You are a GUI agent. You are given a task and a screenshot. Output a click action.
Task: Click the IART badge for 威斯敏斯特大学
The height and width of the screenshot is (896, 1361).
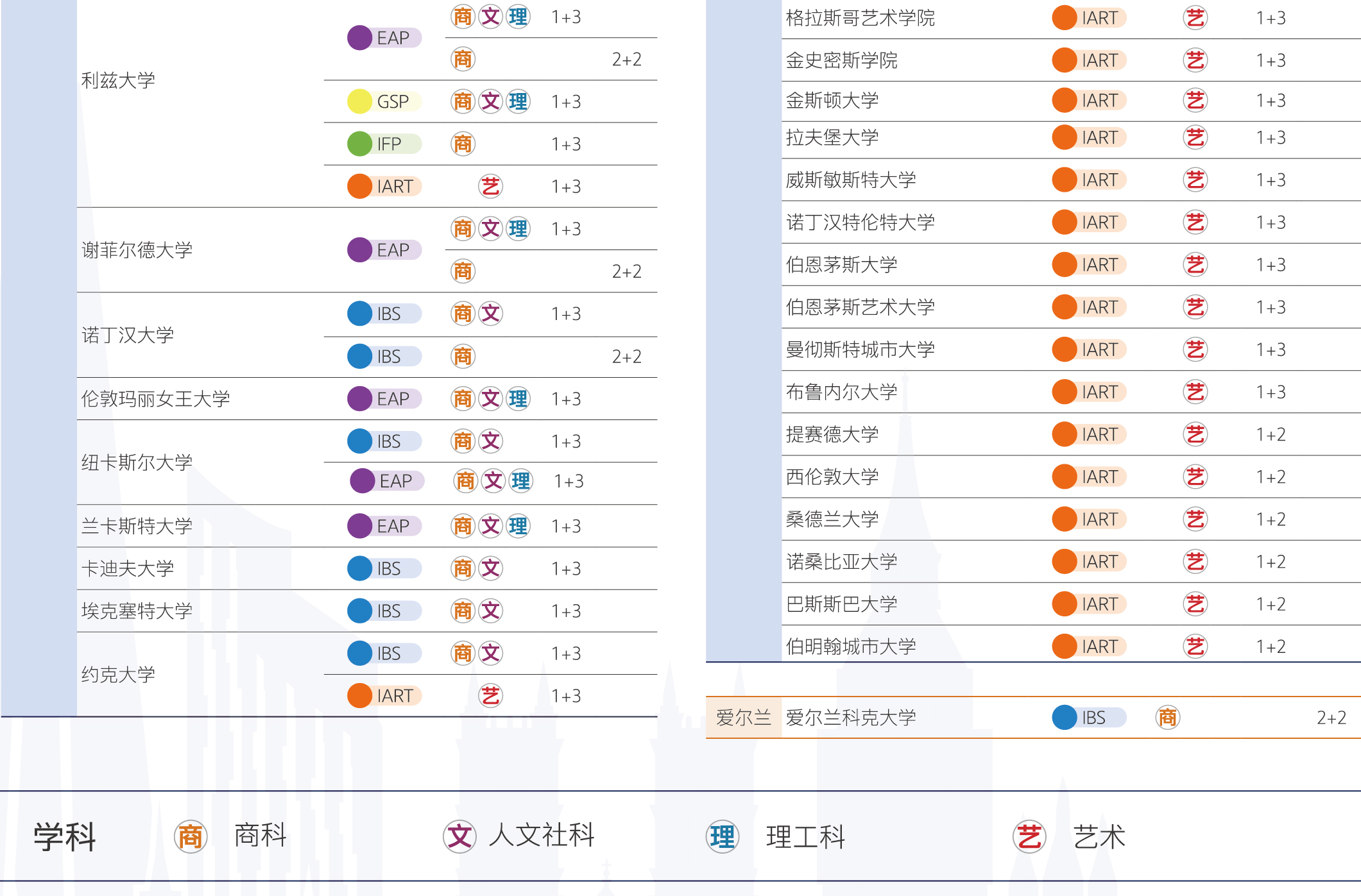point(1089,180)
